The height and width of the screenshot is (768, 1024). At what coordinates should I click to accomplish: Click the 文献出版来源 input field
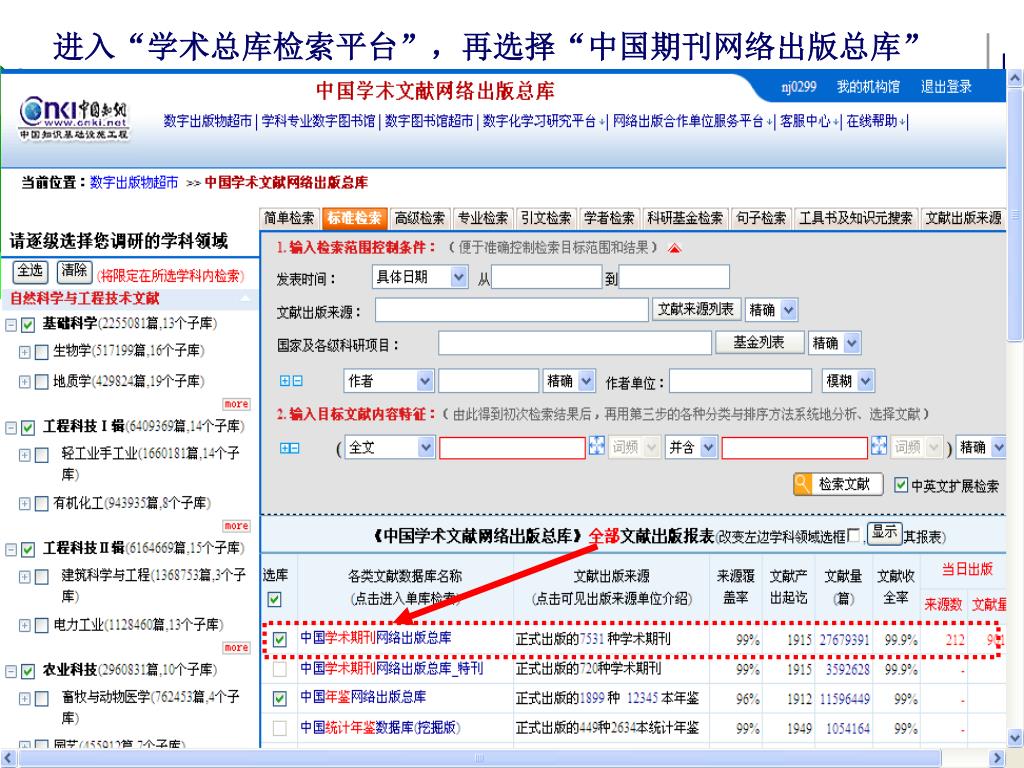[x=511, y=310]
